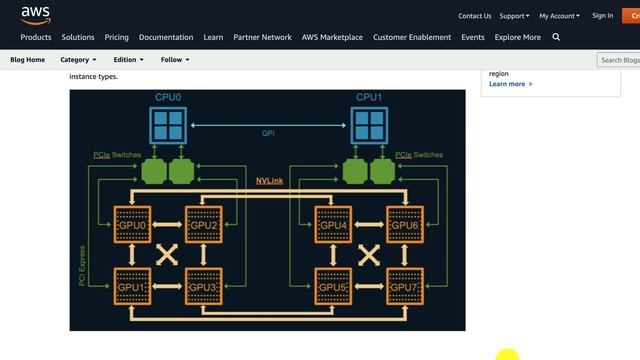640x360 pixels.
Task: Focus the Search Blogs input field
Action: coord(618,60)
